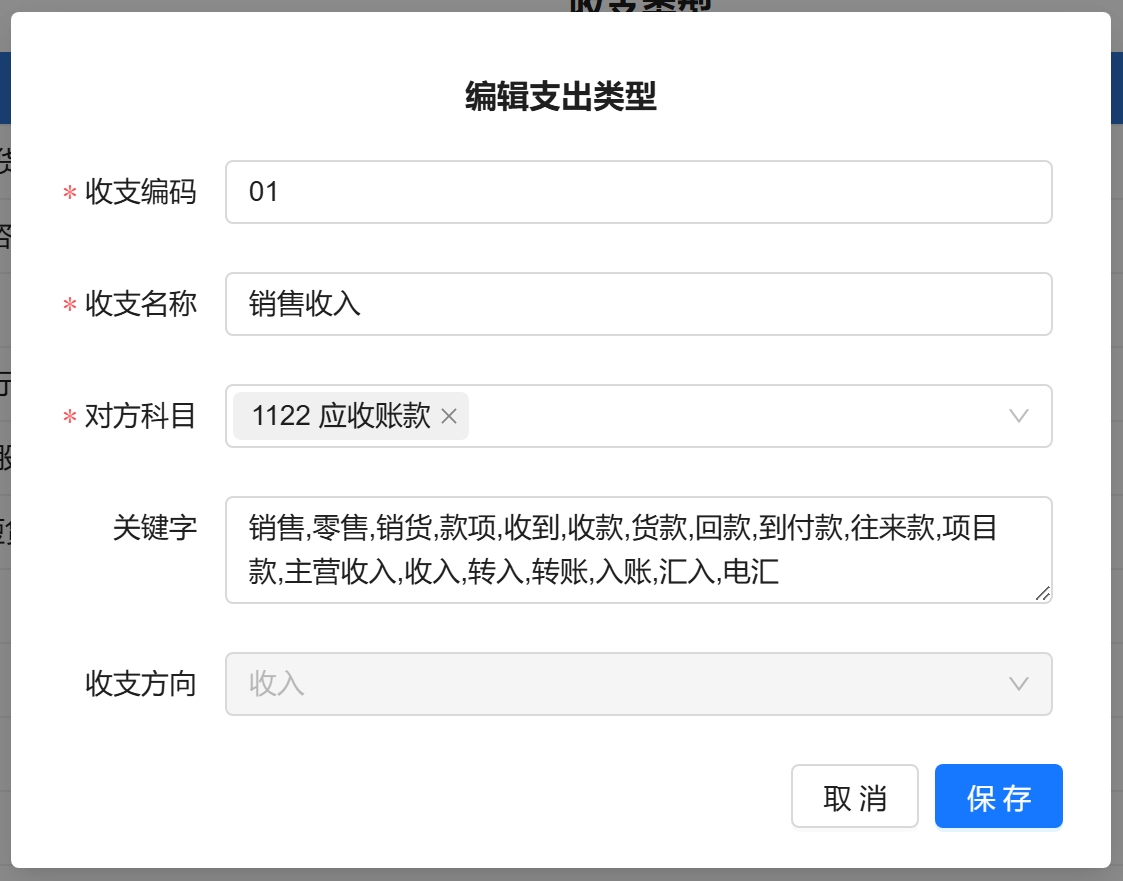The height and width of the screenshot is (881, 1123).
Task: Click the 收支方向 dropdown chevron
Action: pos(1018,684)
